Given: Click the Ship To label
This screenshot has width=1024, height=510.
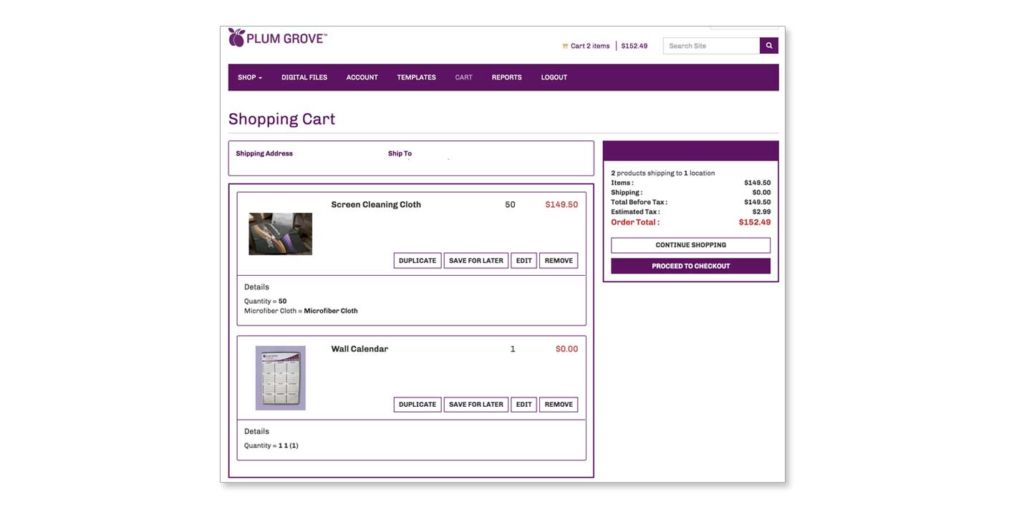Looking at the screenshot, I should (400, 154).
